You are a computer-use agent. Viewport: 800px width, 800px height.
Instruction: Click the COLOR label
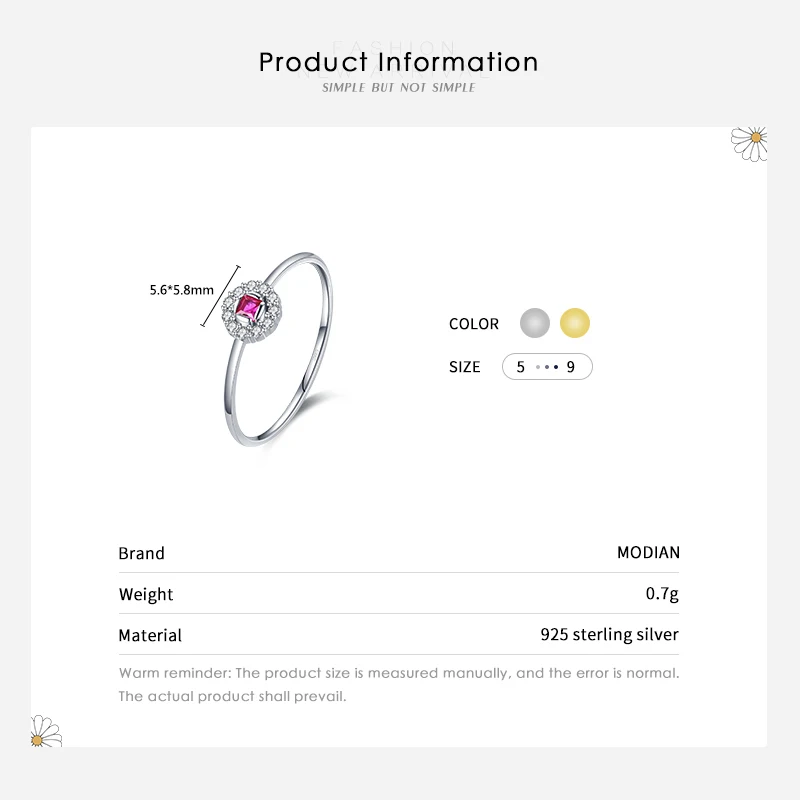pos(474,324)
